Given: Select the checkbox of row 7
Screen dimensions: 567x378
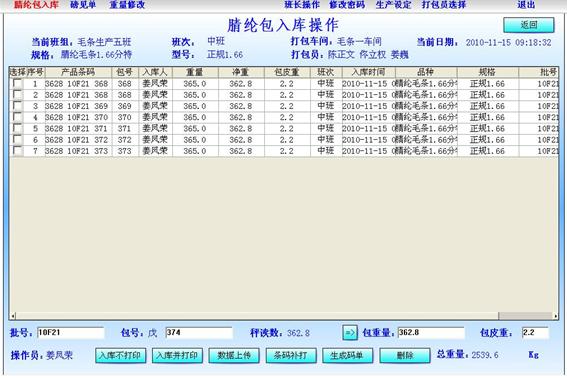Looking at the screenshot, I should pyautogui.click(x=17, y=151).
